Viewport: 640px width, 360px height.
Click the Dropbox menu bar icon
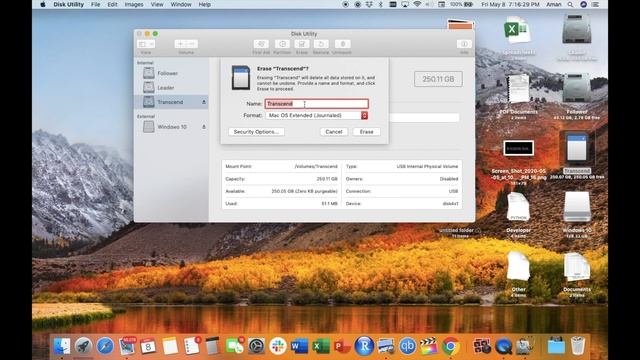pyautogui.click(x=369, y=4)
